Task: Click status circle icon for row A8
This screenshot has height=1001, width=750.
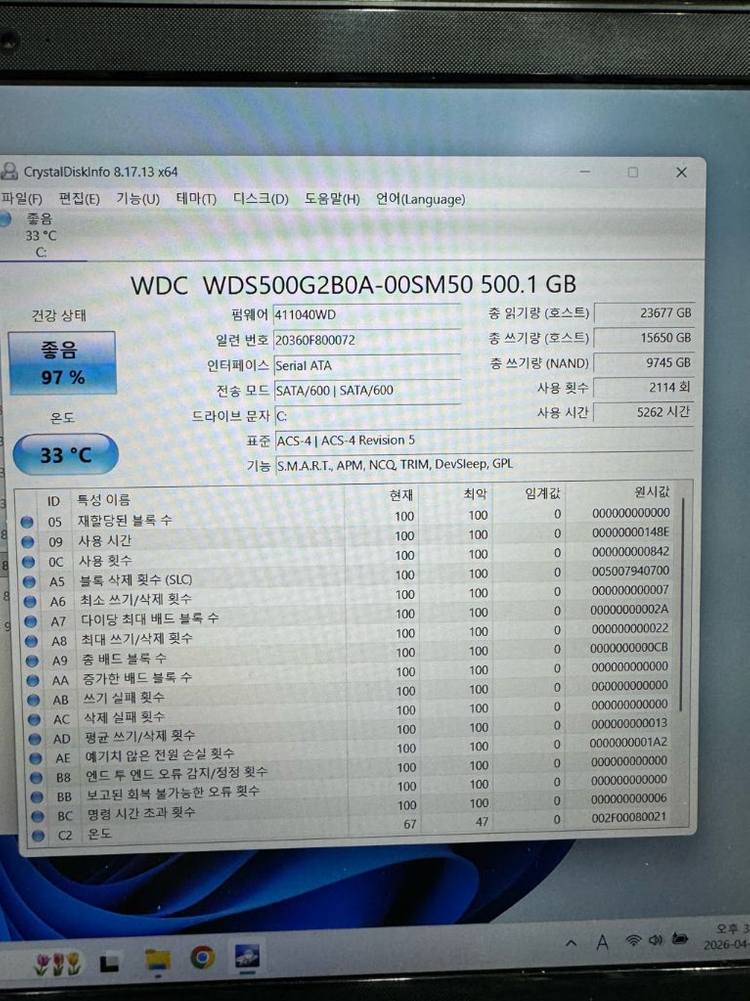Action: point(31,641)
